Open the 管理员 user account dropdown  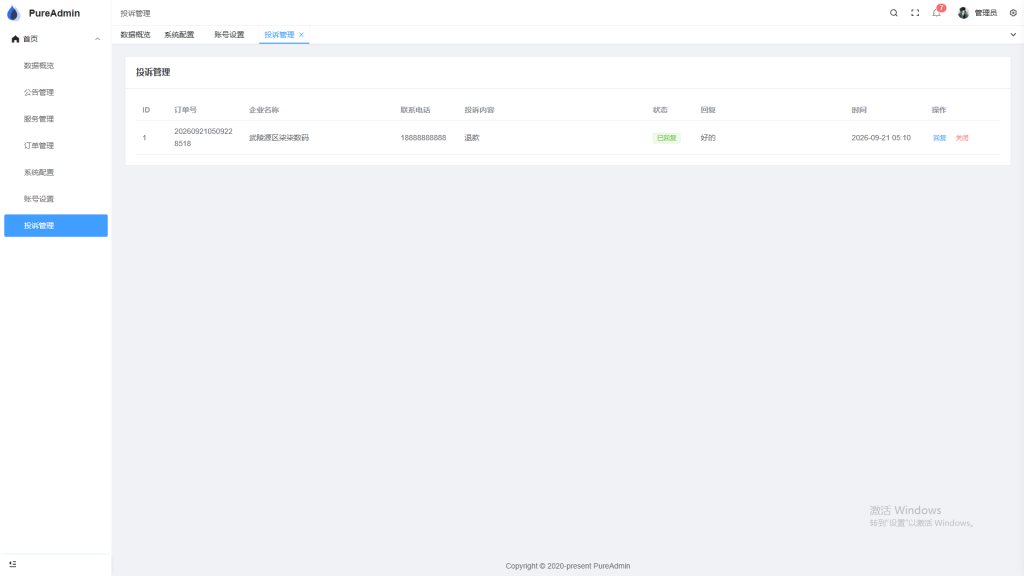point(977,13)
